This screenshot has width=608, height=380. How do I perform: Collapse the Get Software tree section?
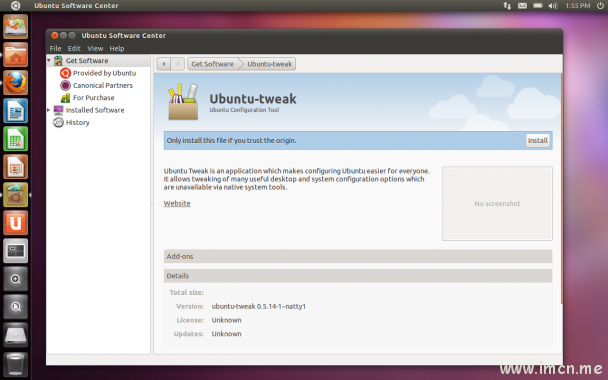click(x=49, y=60)
